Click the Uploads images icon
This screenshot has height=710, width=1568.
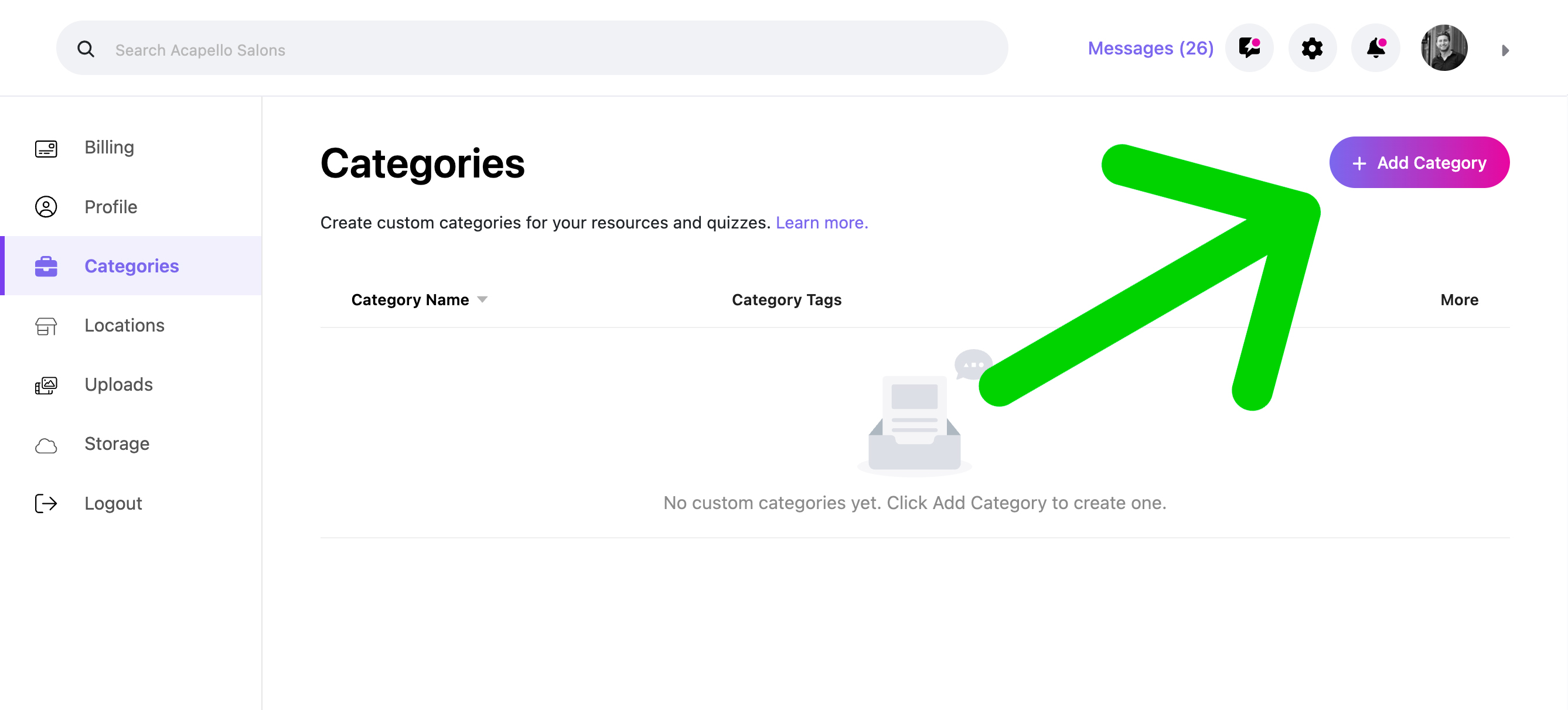(46, 385)
